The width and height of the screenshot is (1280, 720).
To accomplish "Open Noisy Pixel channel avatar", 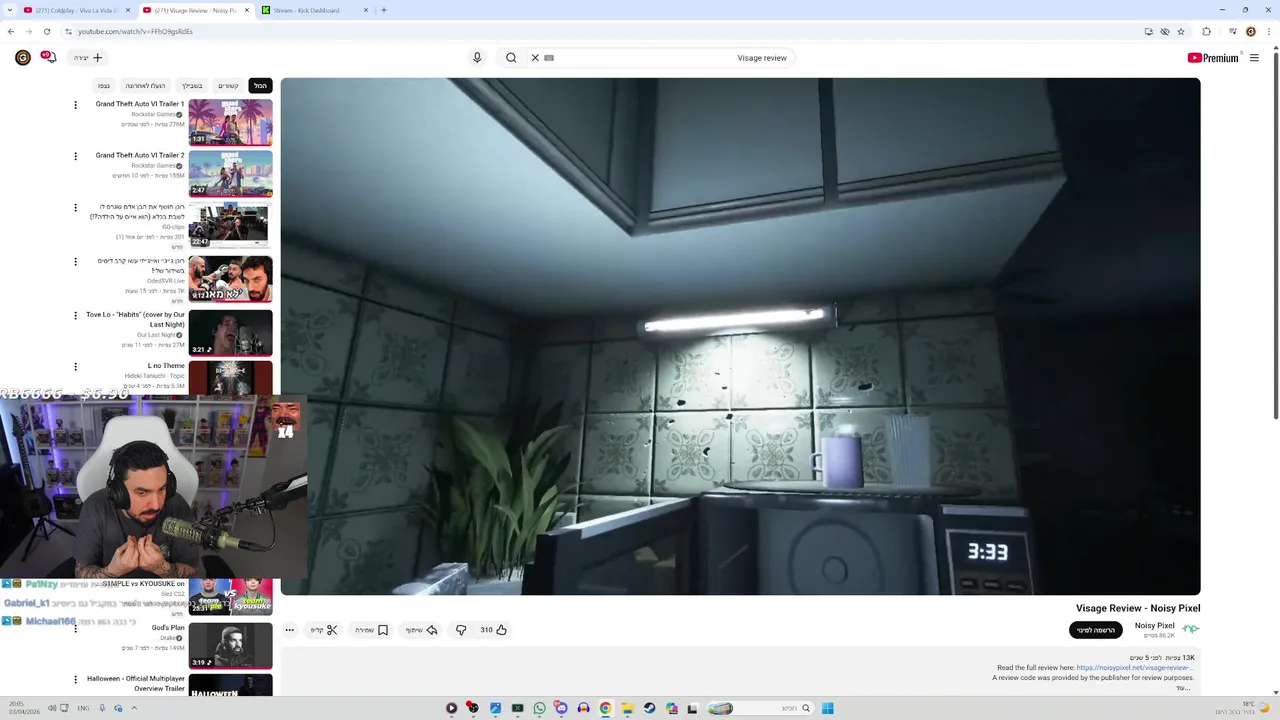I will (1190, 629).
